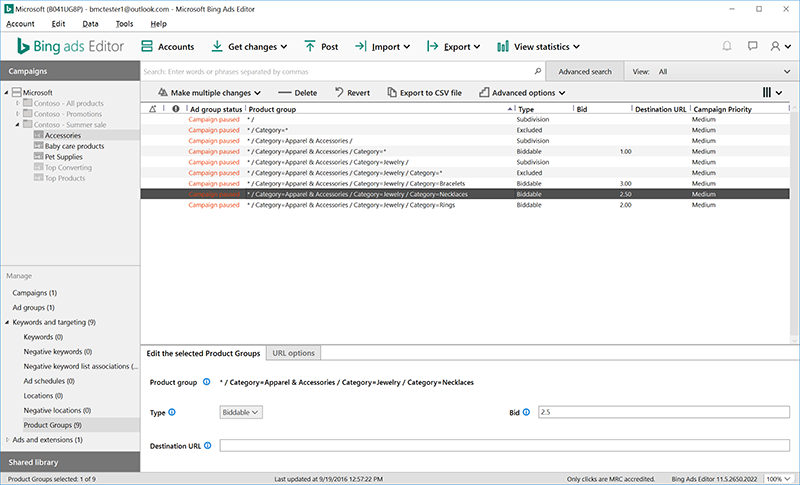Open Ad groups (1) in Manage
The image size is (800, 485).
pyautogui.click(x=34, y=308)
